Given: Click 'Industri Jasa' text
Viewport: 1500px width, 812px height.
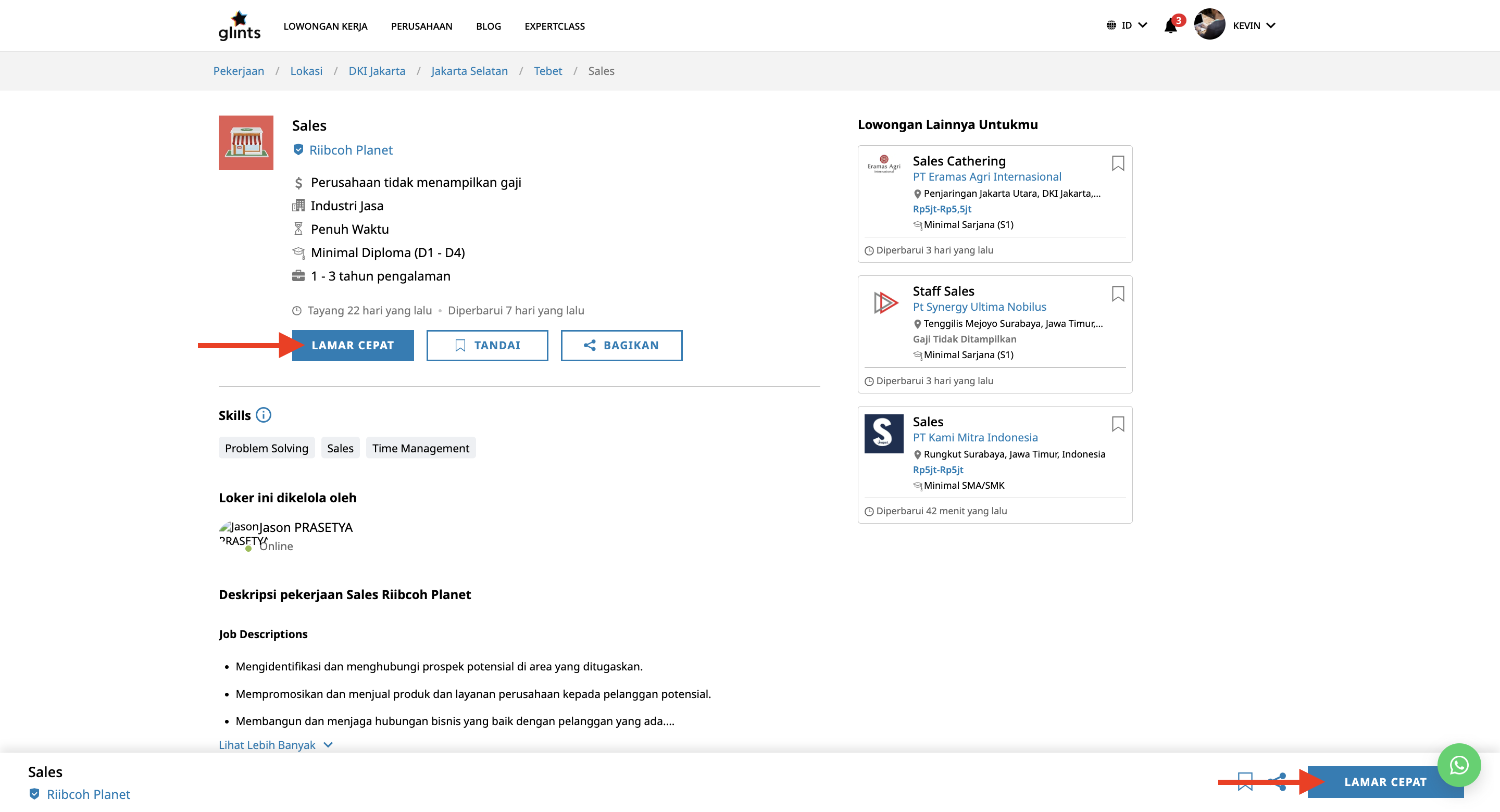Looking at the screenshot, I should (x=346, y=206).
